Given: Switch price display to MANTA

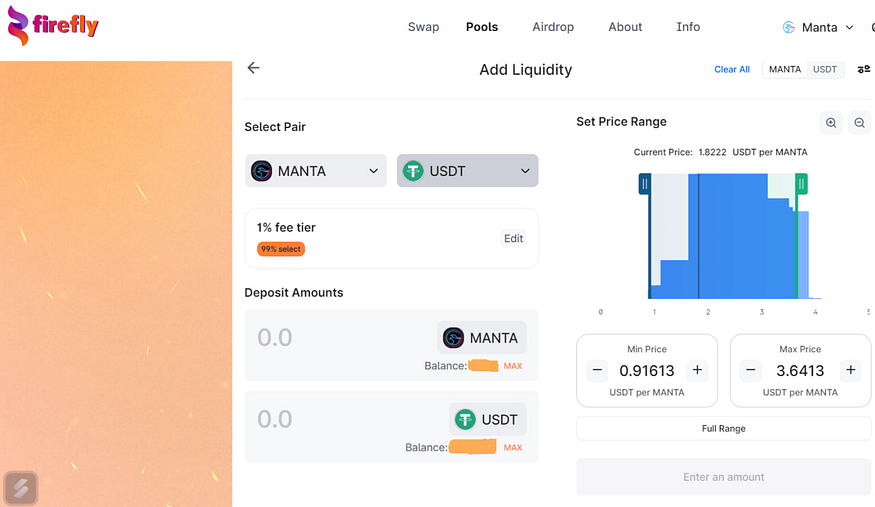Looking at the screenshot, I should [x=785, y=69].
